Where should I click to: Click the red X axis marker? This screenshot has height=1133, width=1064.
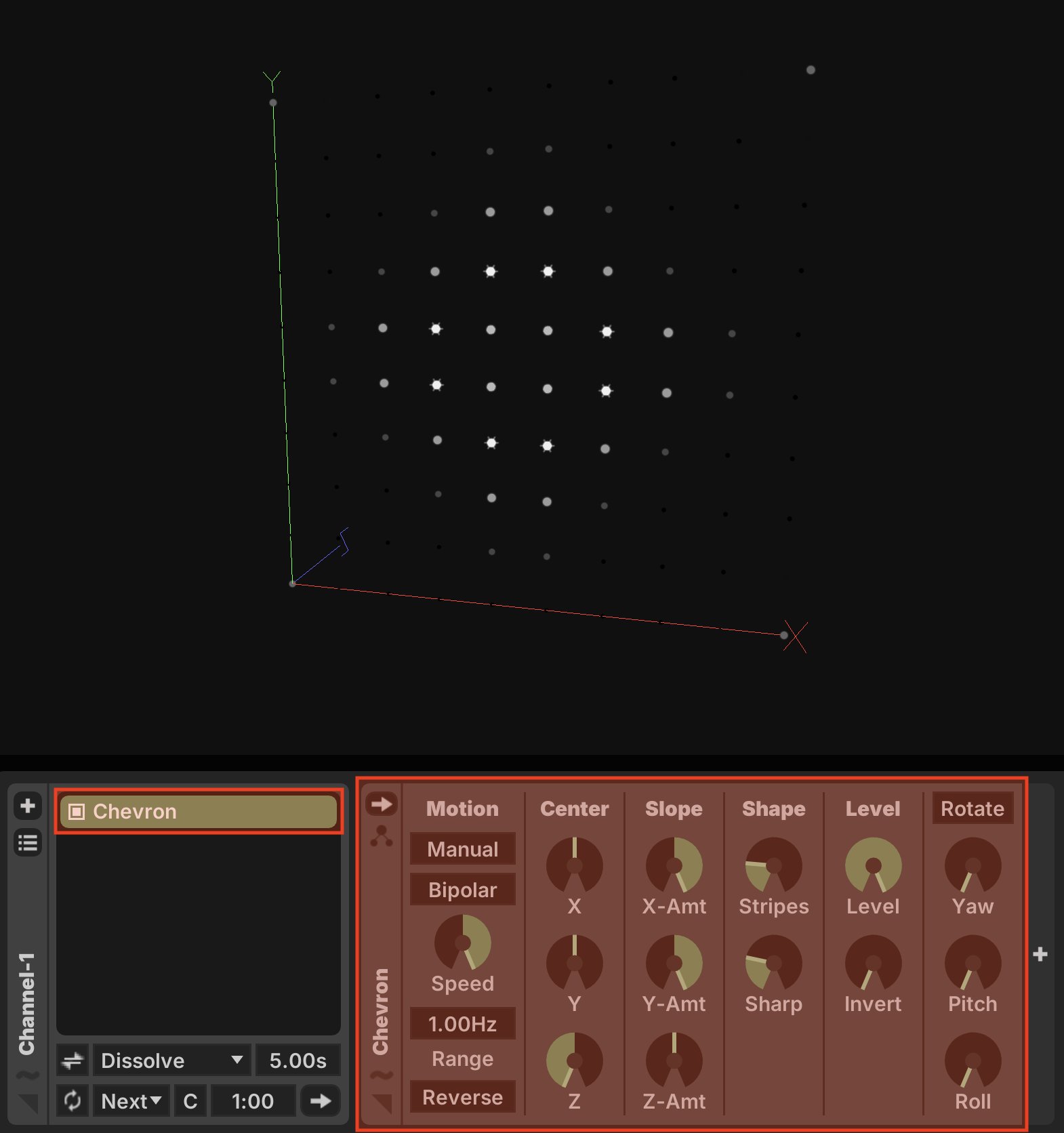(x=796, y=636)
